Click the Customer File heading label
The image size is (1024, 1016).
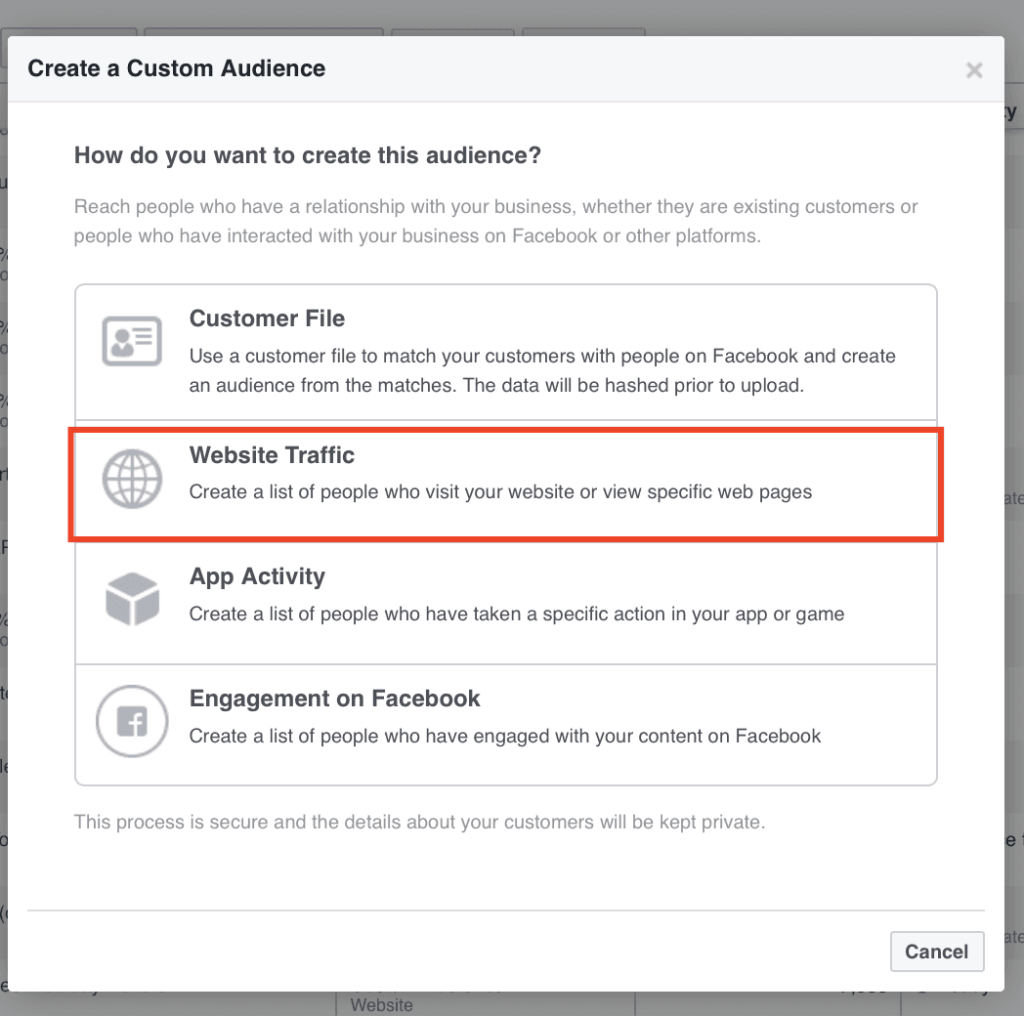pyautogui.click(x=266, y=318)
